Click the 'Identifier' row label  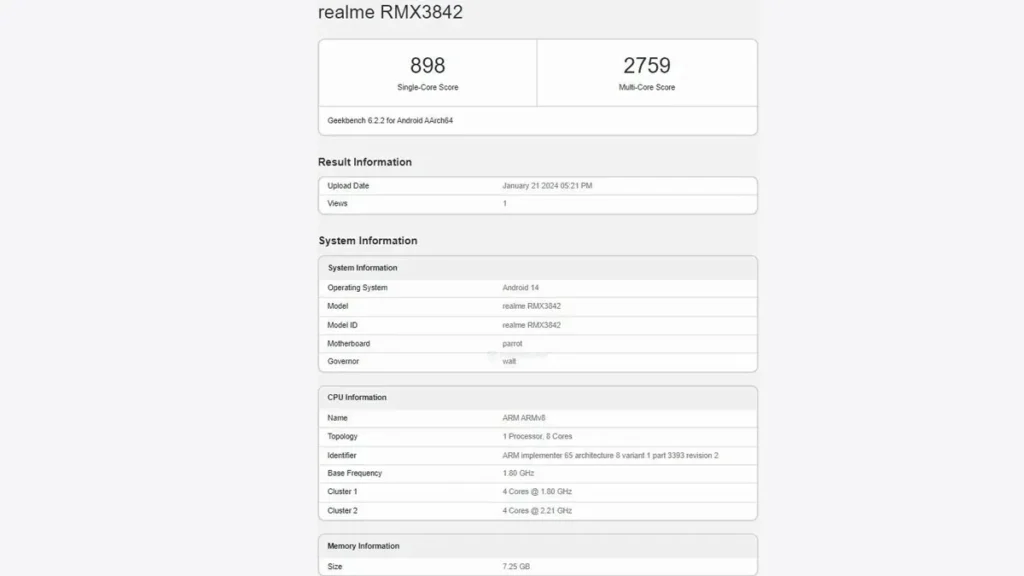pyautogui.click(x=342, y=456)
